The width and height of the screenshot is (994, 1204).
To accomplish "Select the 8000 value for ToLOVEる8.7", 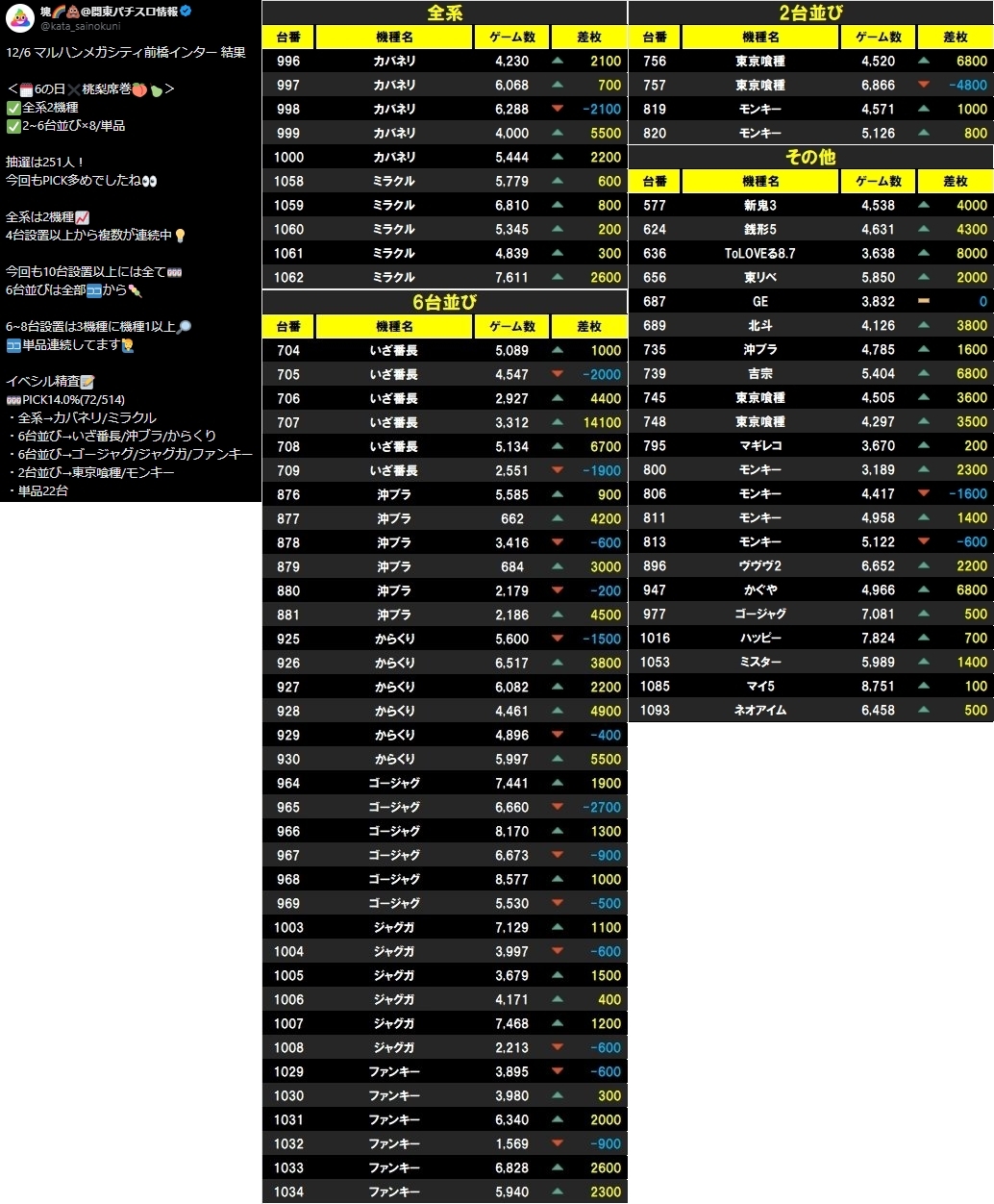I will coord(972,253).
